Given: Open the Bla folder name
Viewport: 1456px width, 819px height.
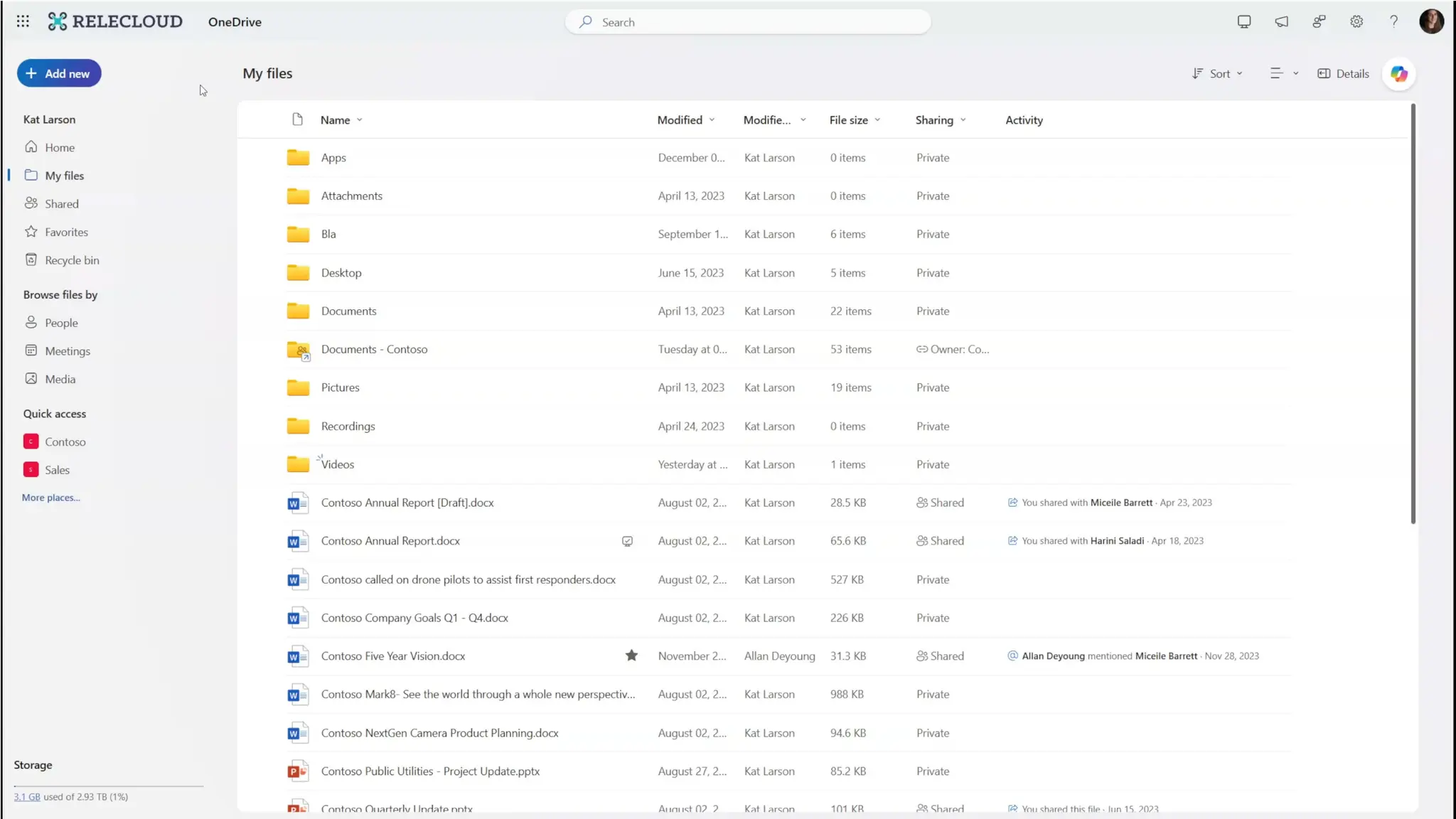Looking at the screenshot, I should pos(328,234).
